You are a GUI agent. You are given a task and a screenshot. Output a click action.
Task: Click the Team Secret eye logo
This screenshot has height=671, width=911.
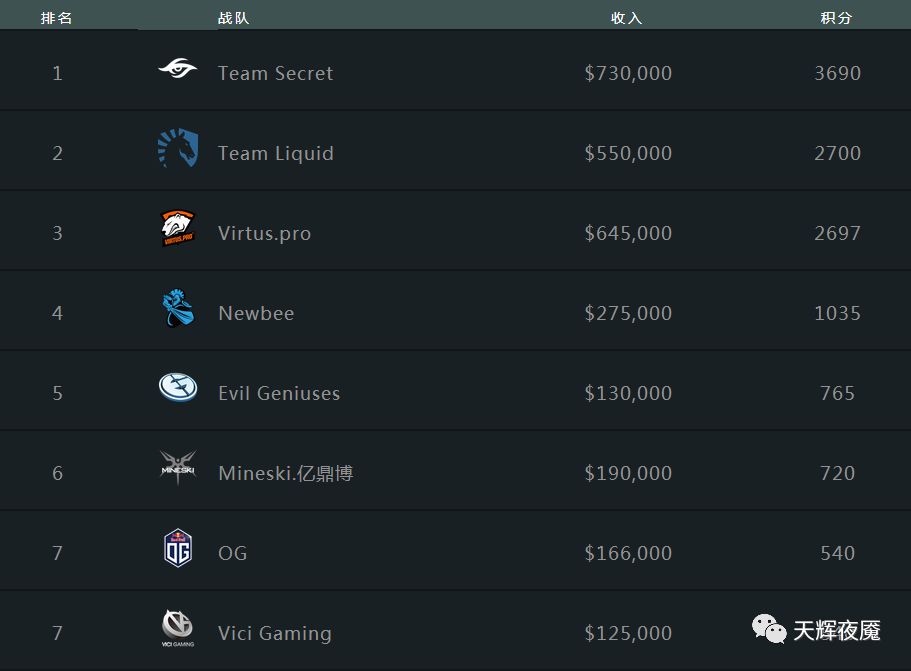coord(178,69)
